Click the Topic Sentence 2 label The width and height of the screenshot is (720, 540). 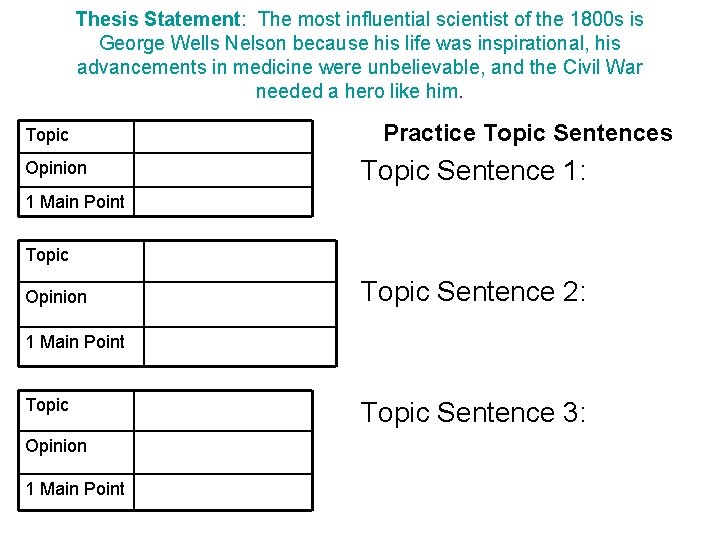(473, 292)
